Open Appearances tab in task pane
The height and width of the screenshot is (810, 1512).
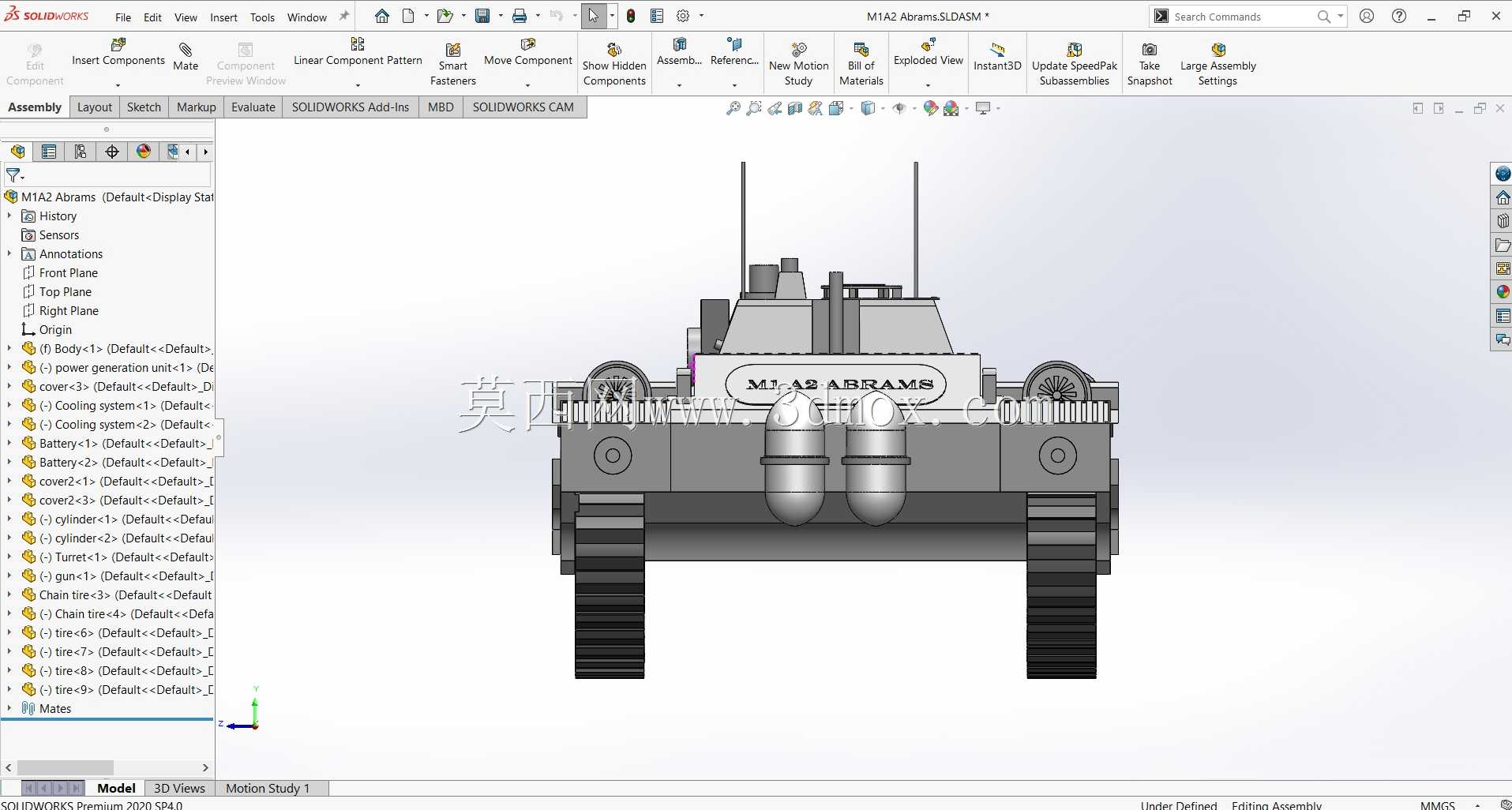(x=1503, y=292)
